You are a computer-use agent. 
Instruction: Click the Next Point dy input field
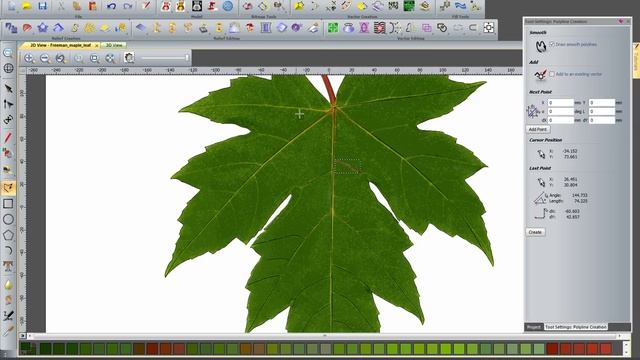click(601, 120)
